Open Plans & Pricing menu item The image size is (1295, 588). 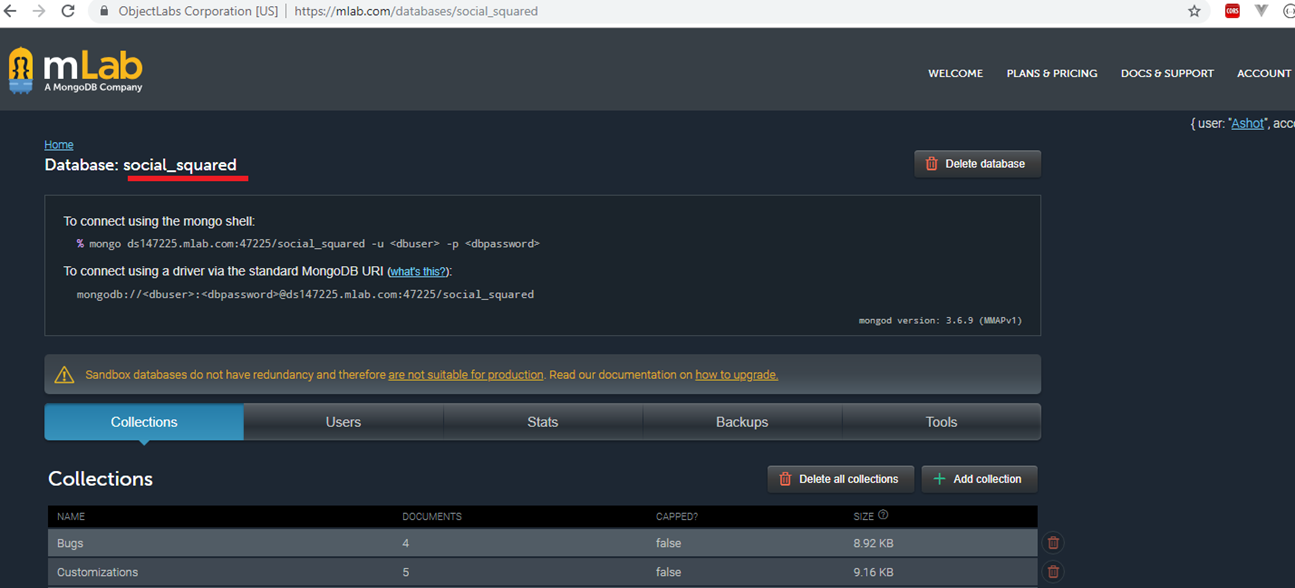tap(1051, 73)
